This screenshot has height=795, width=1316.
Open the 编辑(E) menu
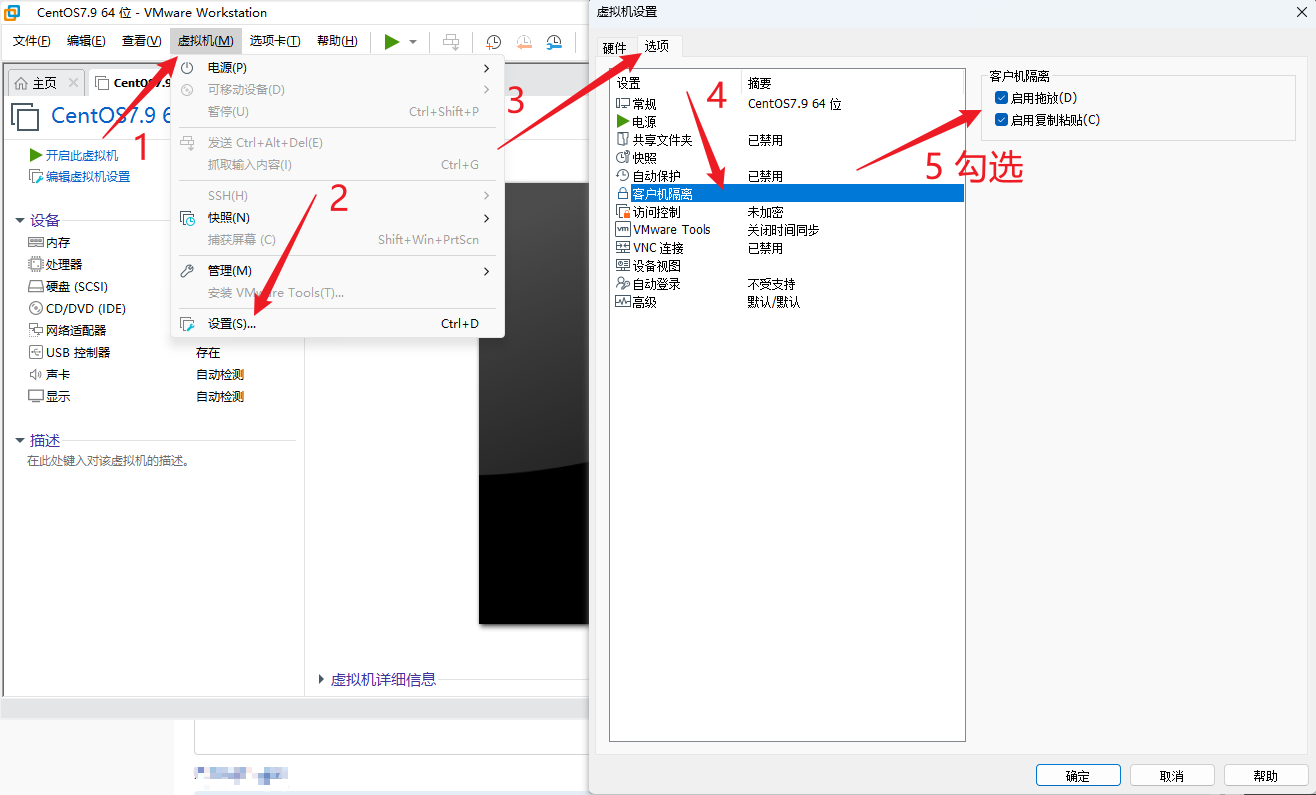coord(86,41)
